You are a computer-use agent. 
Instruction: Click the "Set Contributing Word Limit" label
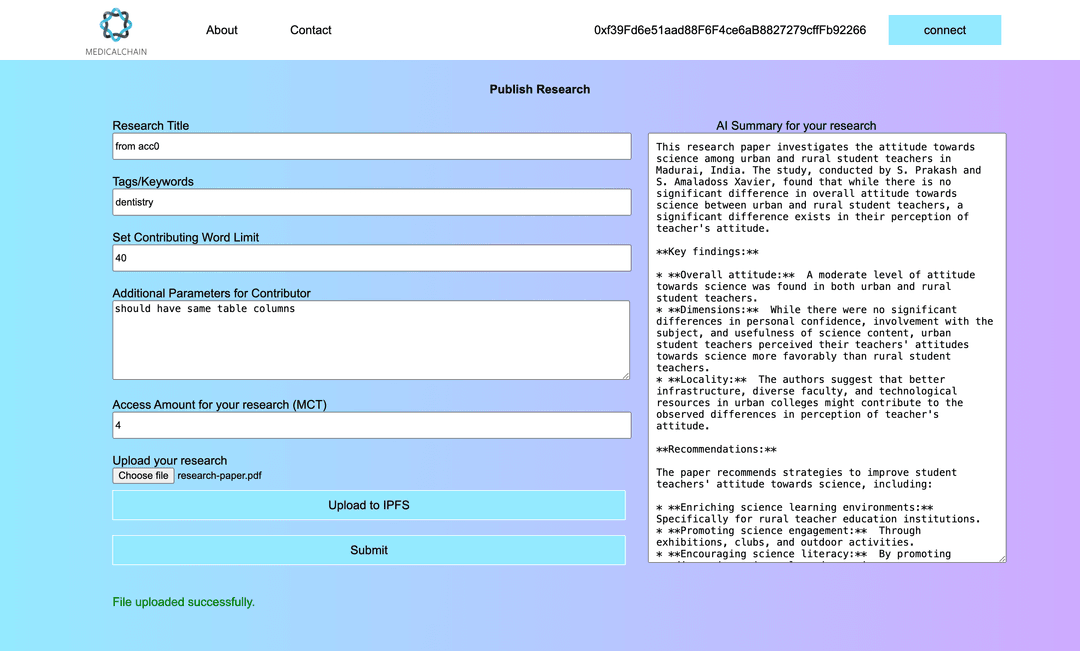click(x=186, y=238)
